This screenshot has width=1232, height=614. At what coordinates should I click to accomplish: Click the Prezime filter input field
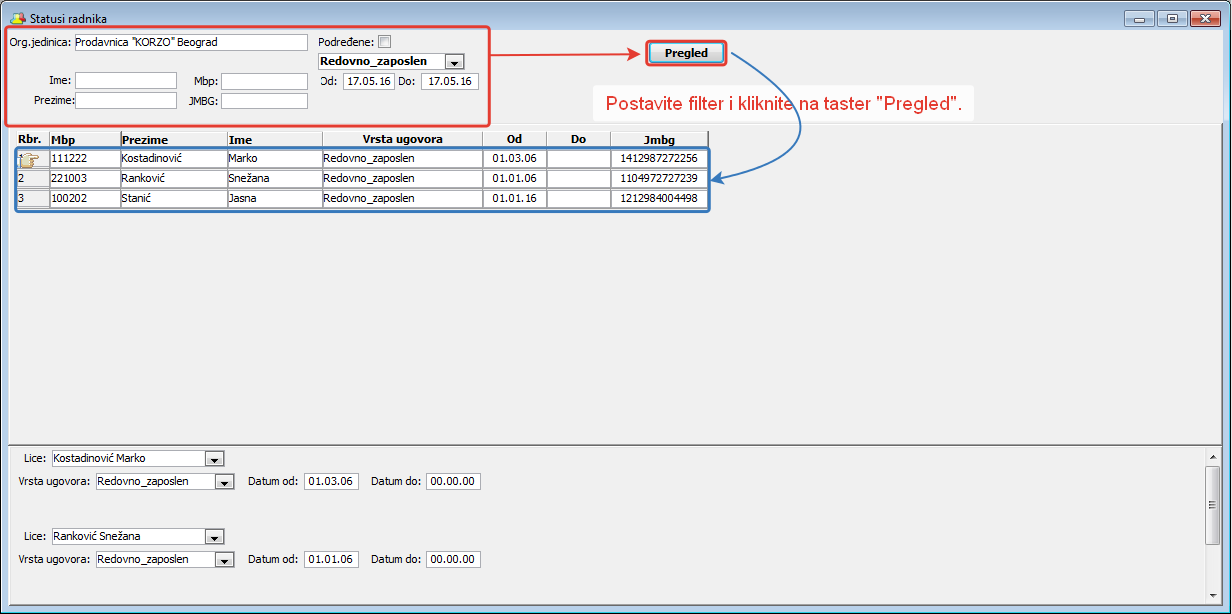coord(126,100)
